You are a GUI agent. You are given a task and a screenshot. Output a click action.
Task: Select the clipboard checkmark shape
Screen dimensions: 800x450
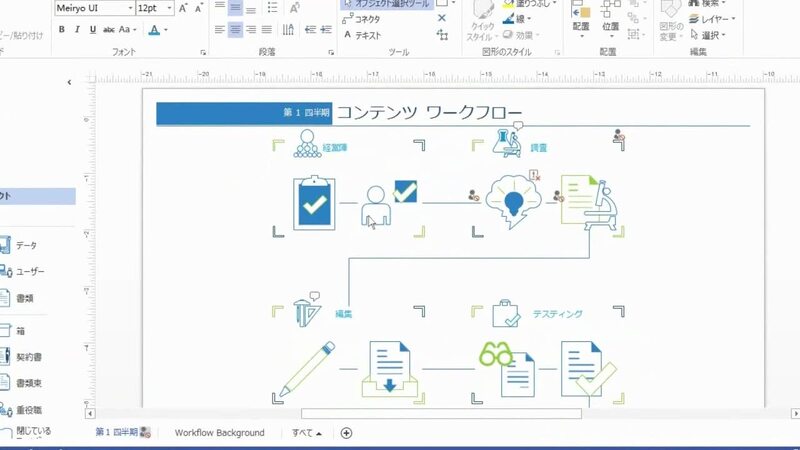coord(314,203)
